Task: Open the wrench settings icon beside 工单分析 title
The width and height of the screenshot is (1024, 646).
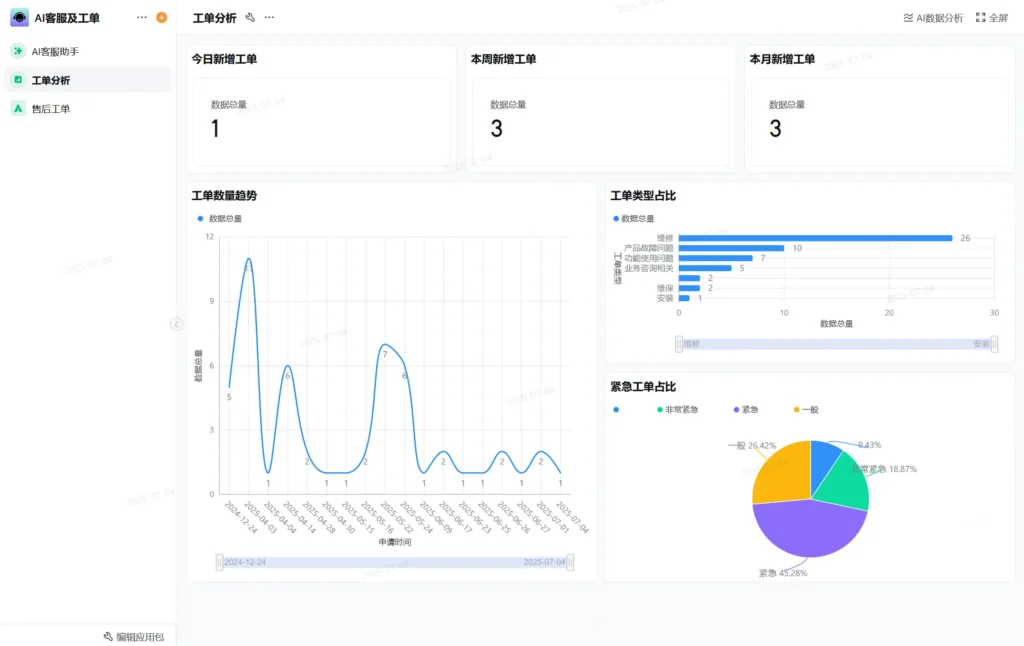Action: 250,18
